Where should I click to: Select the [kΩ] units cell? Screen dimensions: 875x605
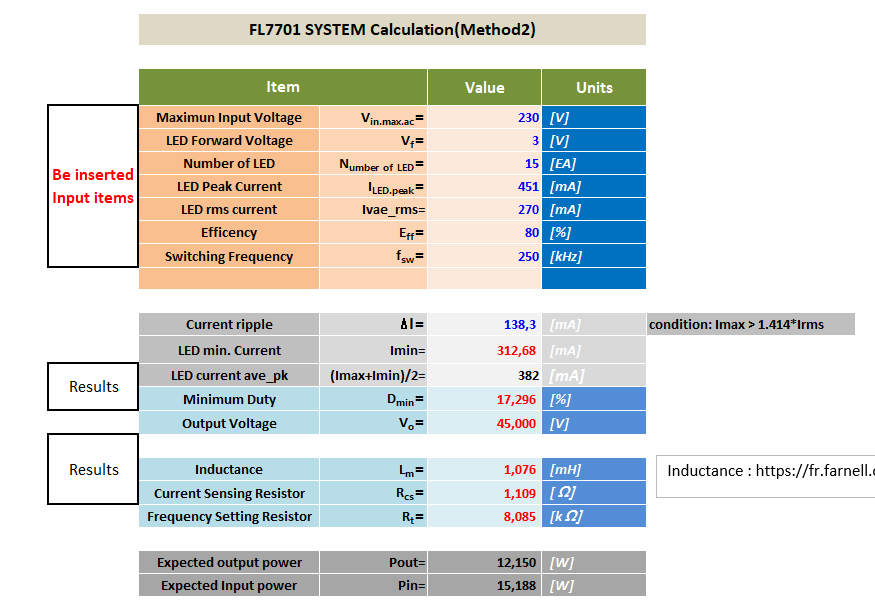(x=594, y=516)
